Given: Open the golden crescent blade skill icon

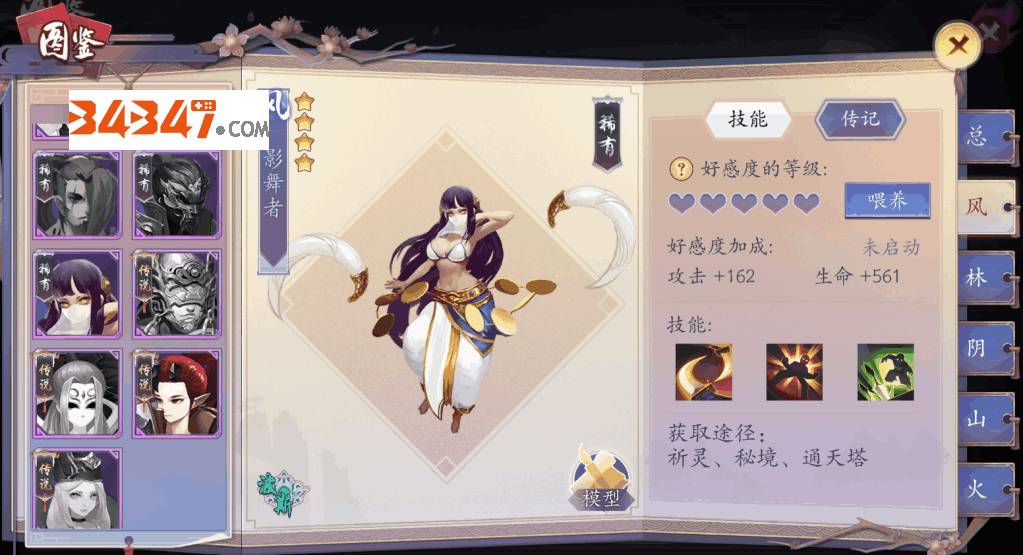Looking at the screenshot, I should [x=703, y=372].
